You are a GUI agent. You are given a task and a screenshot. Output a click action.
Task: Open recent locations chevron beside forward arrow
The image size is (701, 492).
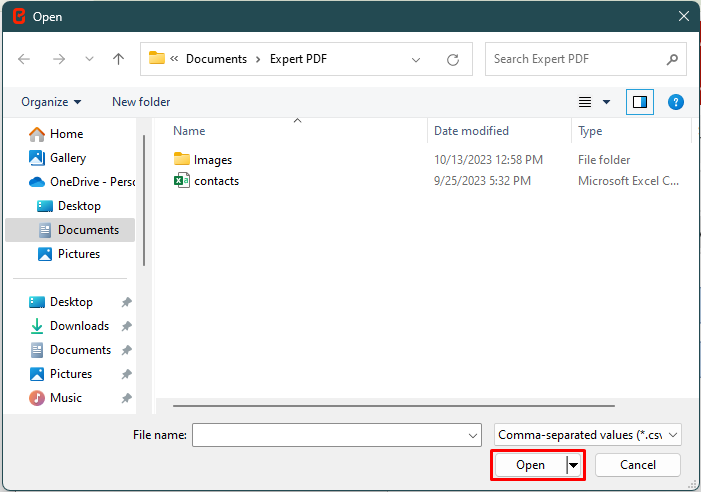89,59
